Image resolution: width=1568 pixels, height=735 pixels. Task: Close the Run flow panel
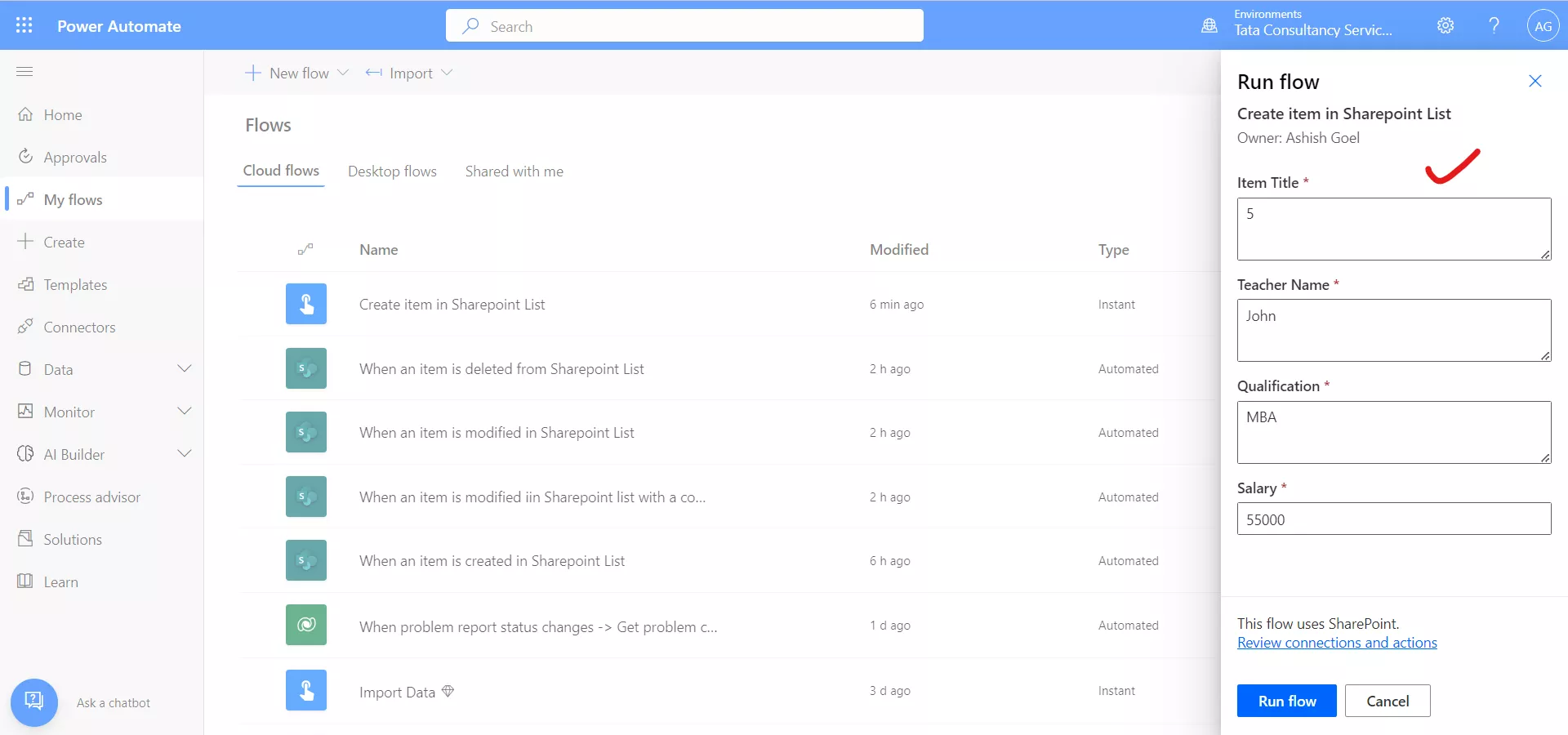[x=1535, y=81]
